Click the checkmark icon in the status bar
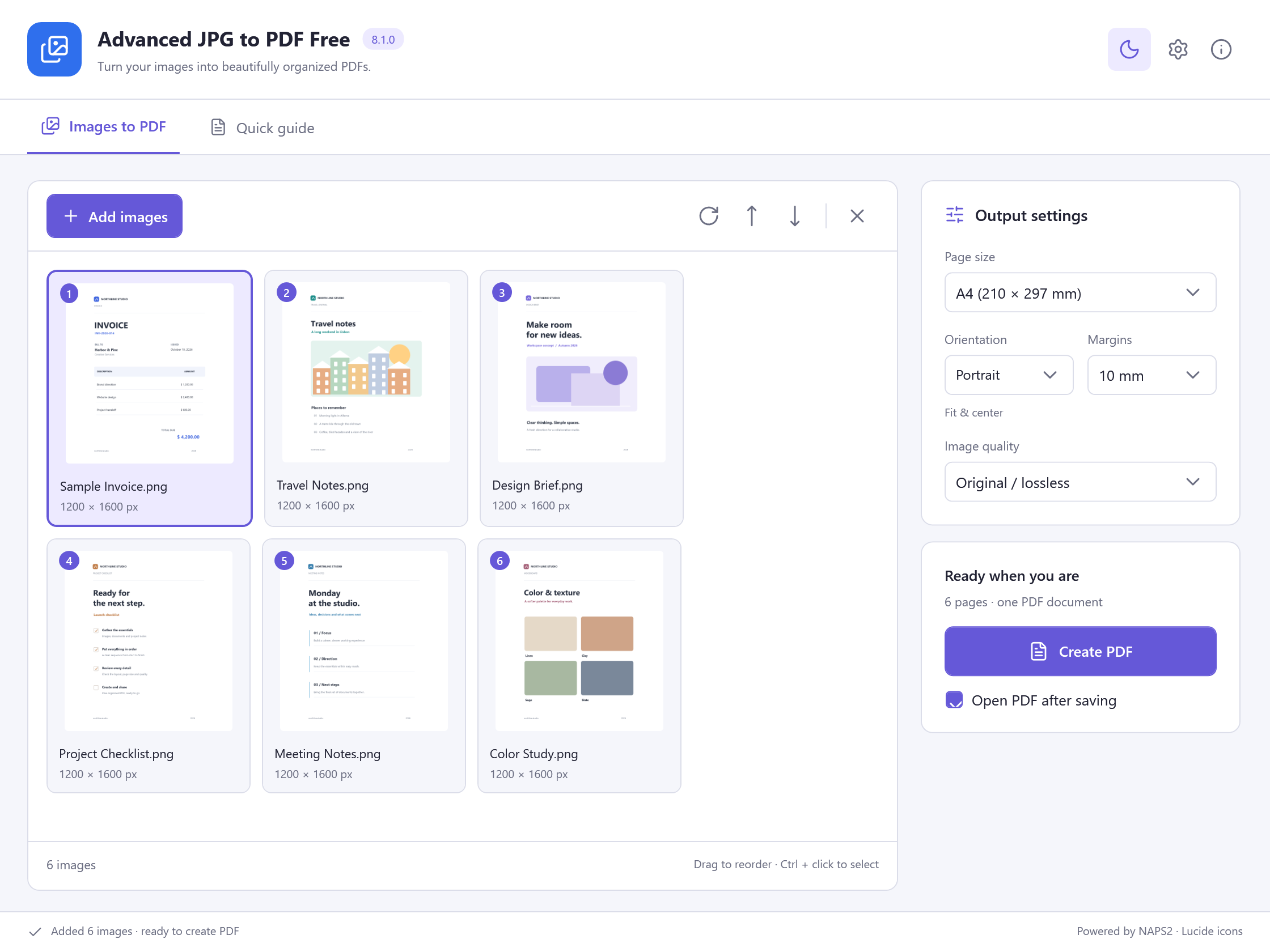Image resolution: width=1270 pixels, height=952 pixels. tap(35, 932)
